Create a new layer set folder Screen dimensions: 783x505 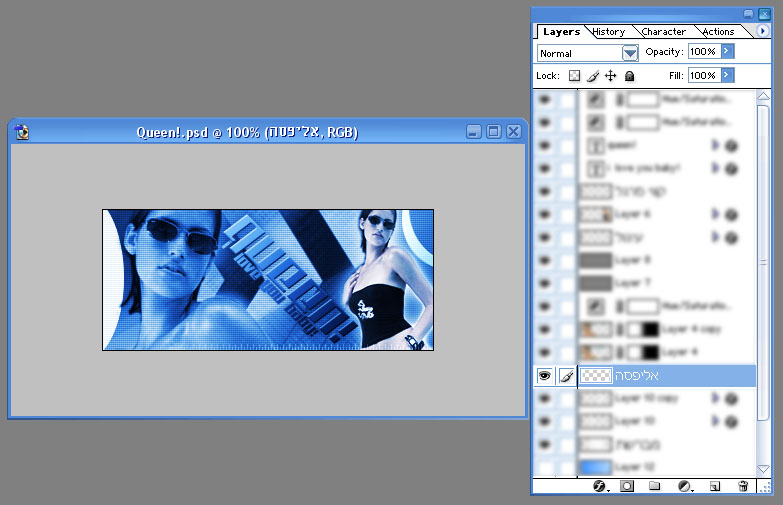point(655,486)
